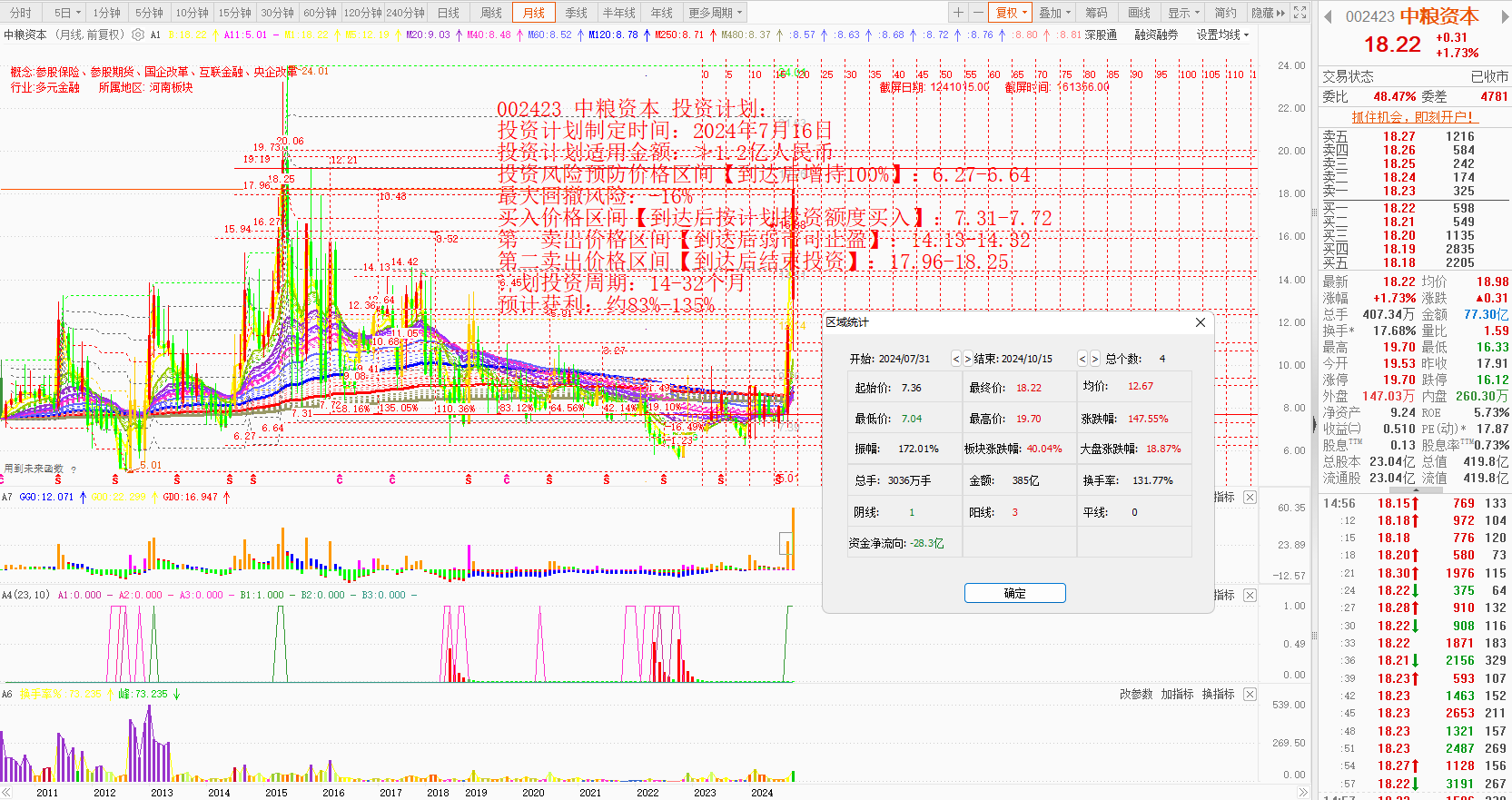Toggle 简约 simplified view

pyautogui.click(x=1225, y=13)
